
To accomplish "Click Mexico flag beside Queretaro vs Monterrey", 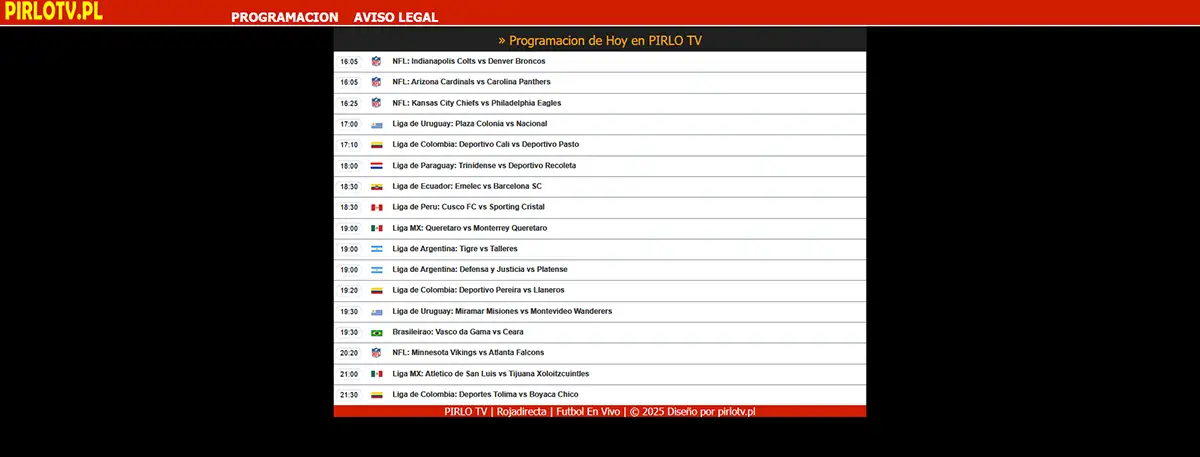I will coord(377,229).
